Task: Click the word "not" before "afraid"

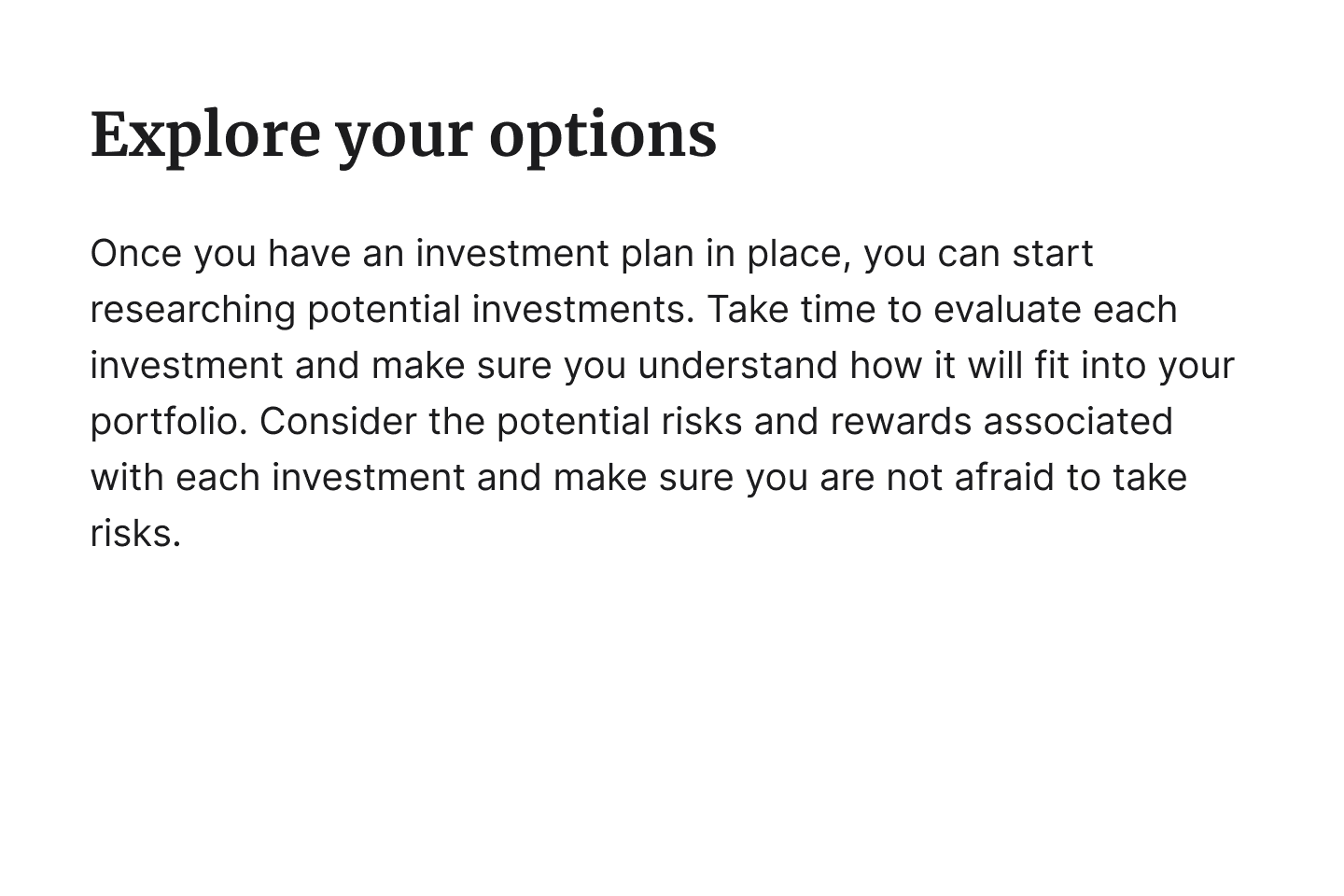Action: [914, 478]
